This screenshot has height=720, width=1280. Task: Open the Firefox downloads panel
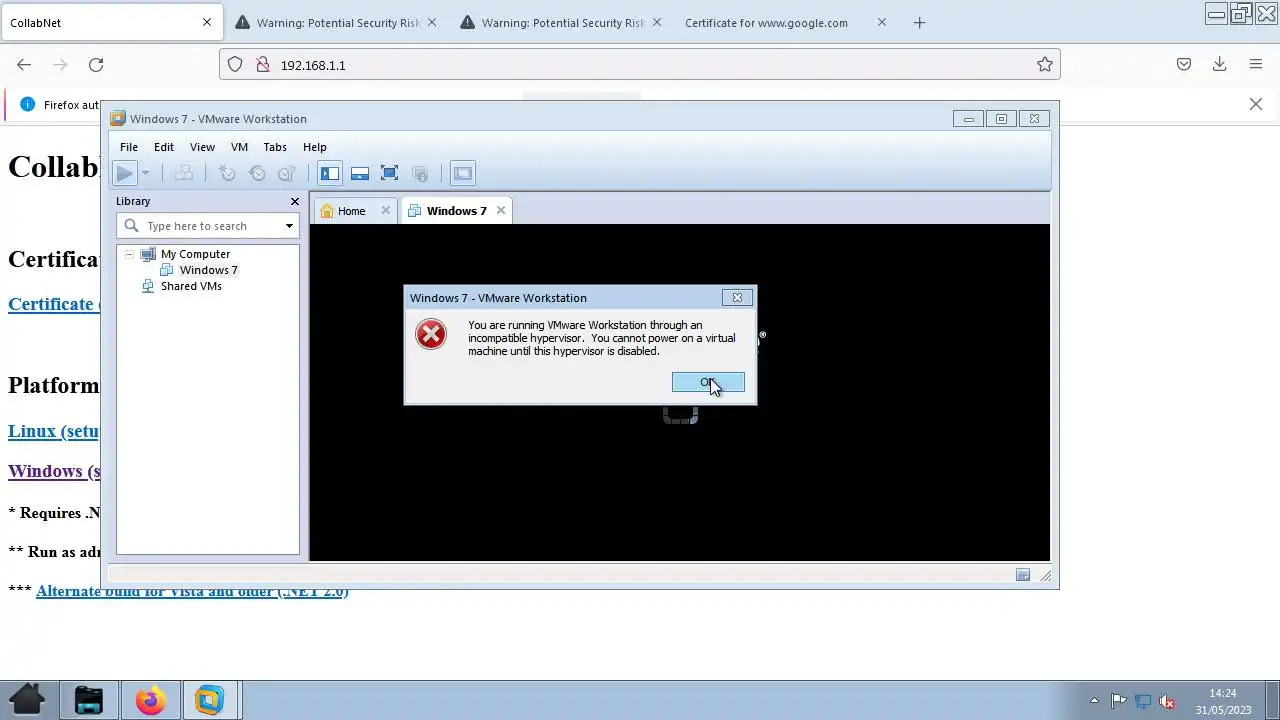[x=1220, y=65]
